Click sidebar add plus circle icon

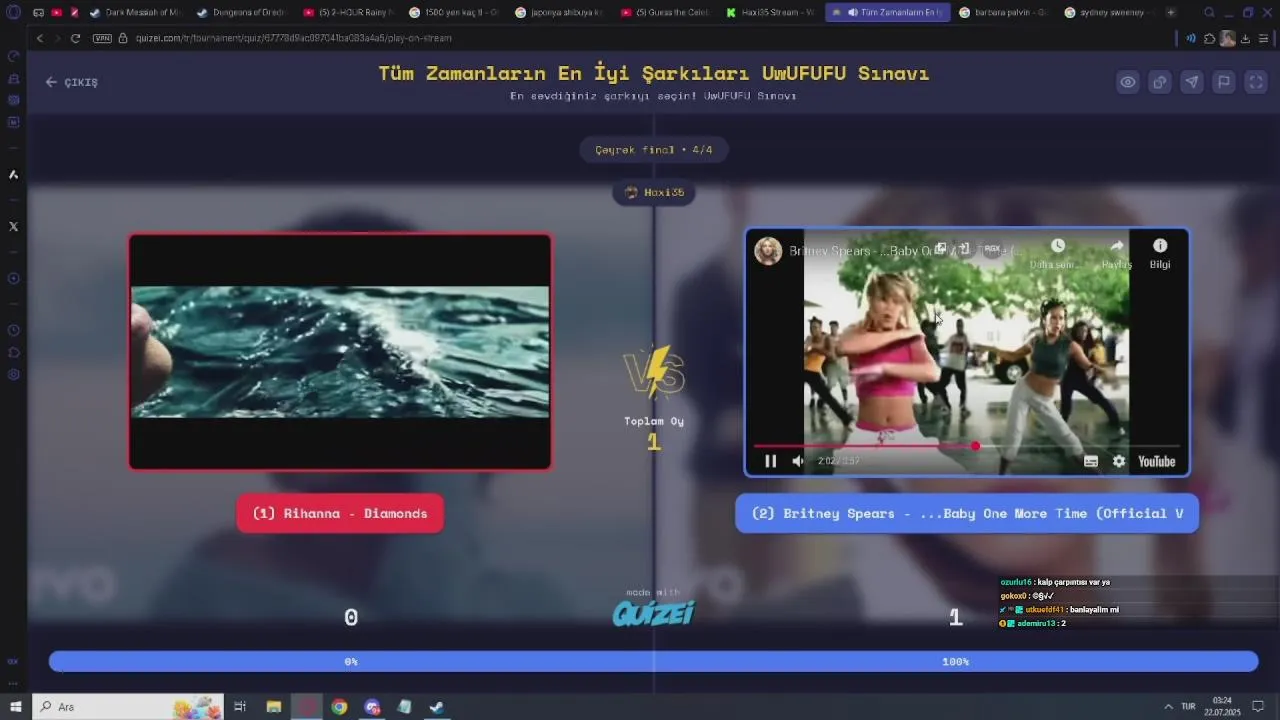tap(13, 278)
